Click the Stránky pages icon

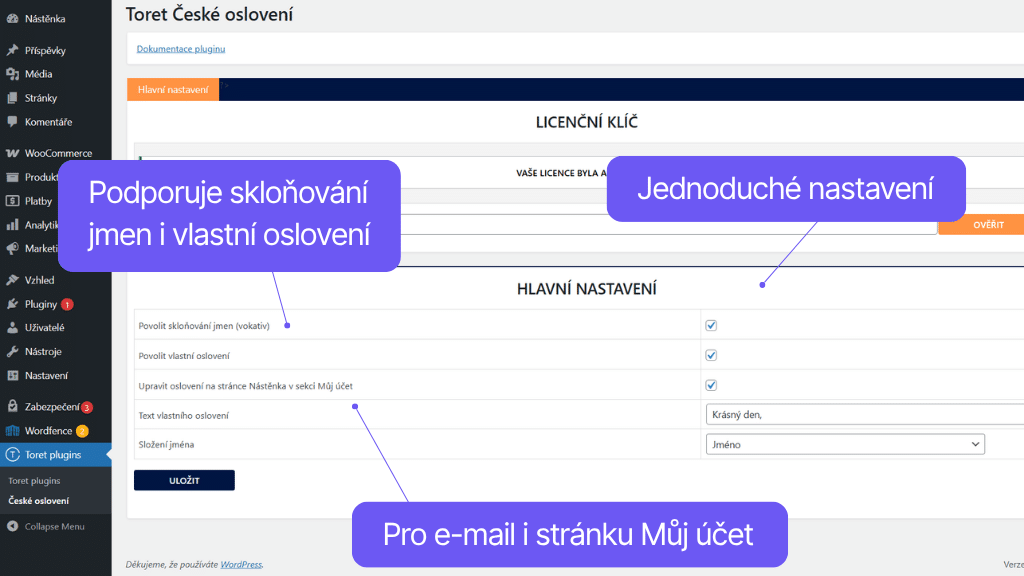tap(12, 98)
